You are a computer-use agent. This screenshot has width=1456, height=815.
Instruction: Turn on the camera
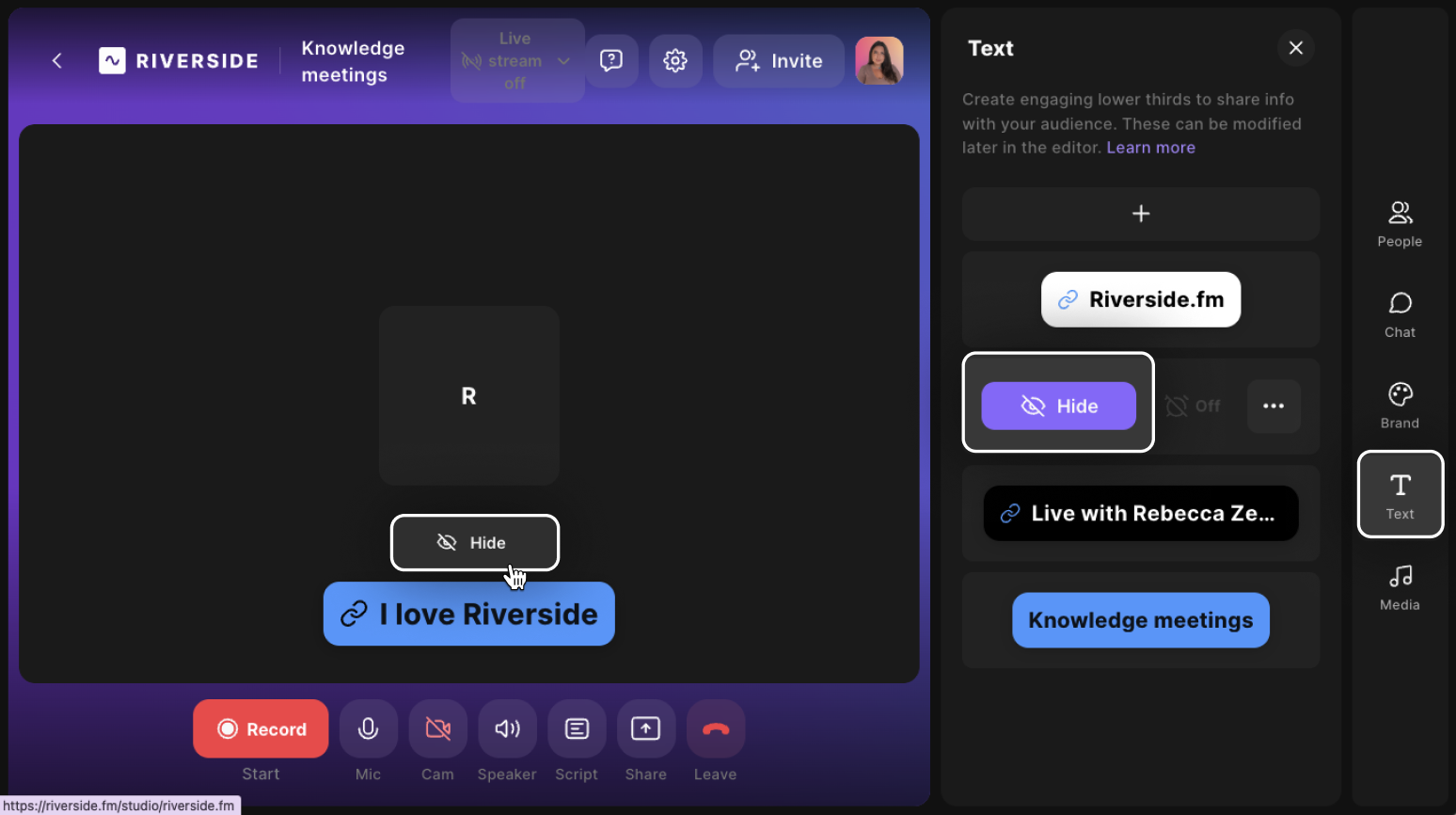click(x=437, y=728)
